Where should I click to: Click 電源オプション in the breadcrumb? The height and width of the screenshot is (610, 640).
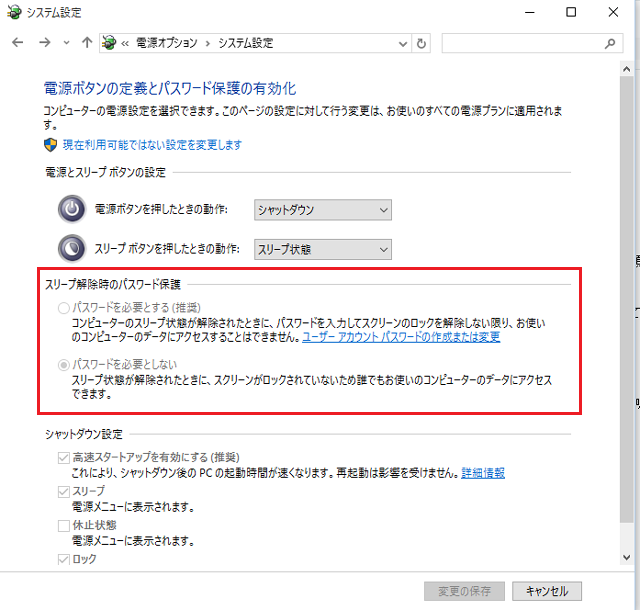167,43
